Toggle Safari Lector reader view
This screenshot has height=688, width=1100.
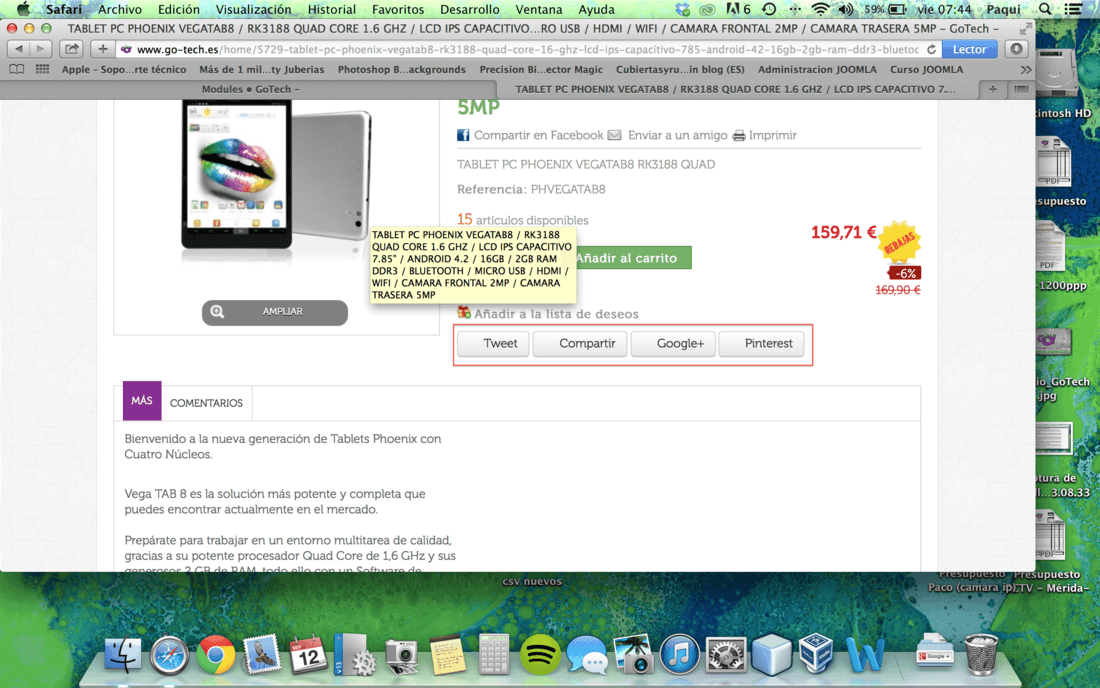969,49
